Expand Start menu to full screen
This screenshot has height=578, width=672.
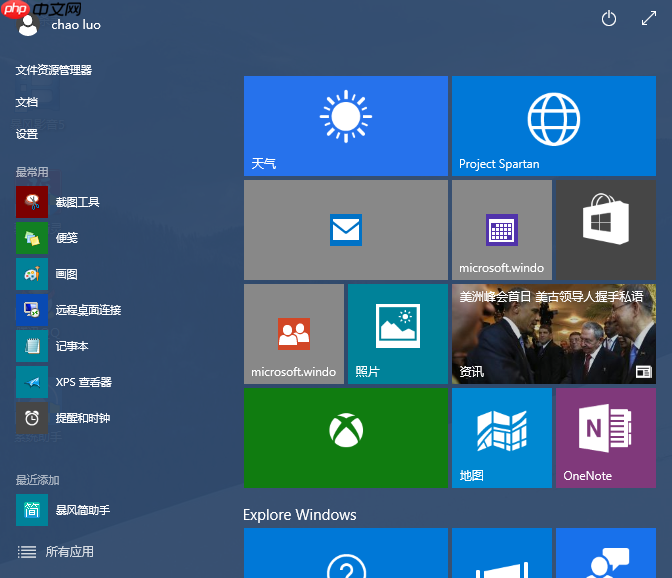[649, 18]
